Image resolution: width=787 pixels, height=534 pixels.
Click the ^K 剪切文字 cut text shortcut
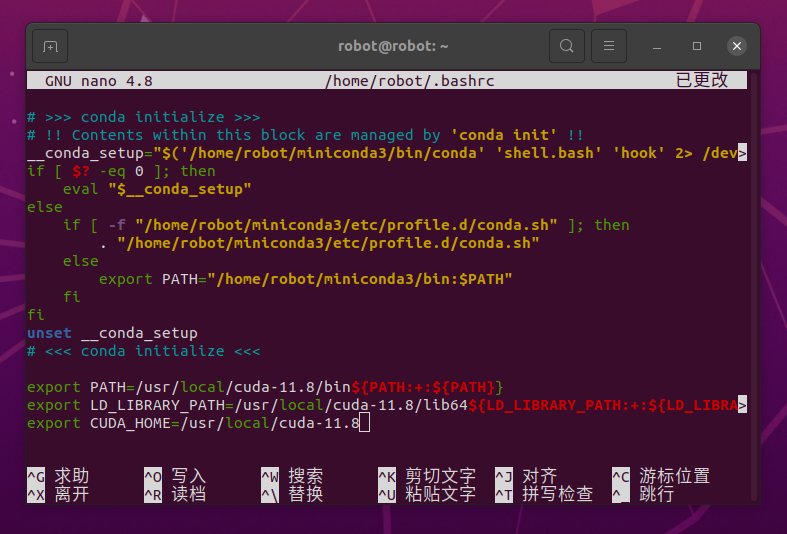(427, 476)
